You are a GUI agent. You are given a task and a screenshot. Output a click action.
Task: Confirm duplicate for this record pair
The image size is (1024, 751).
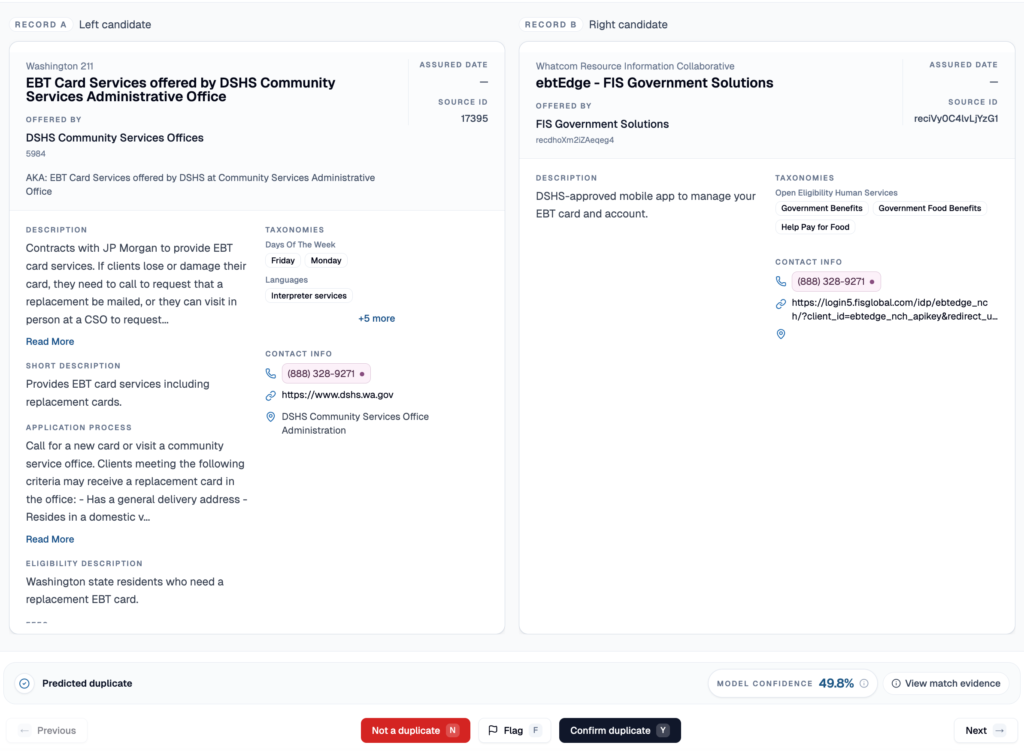click(620, 730)
